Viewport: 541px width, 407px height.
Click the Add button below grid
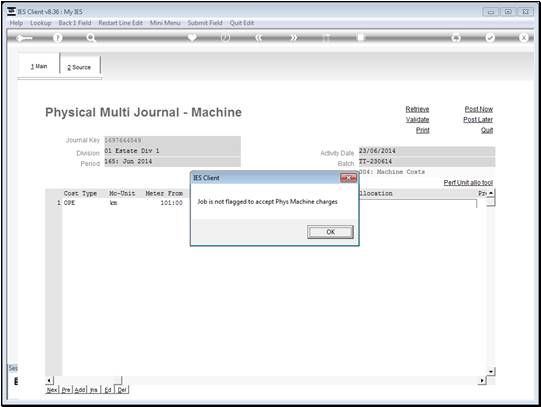click(x=80, y=390)
